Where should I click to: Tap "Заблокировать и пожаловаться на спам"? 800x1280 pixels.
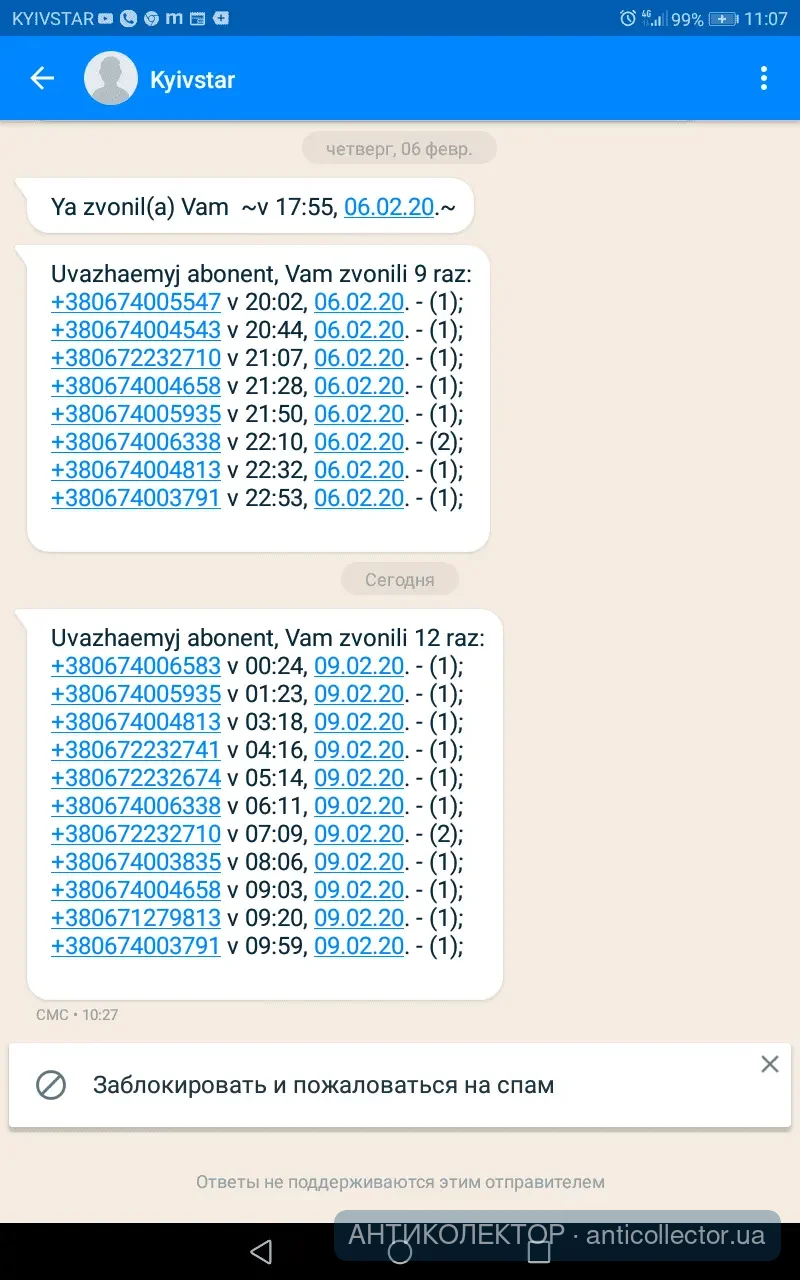click(x=323, y=1085)
